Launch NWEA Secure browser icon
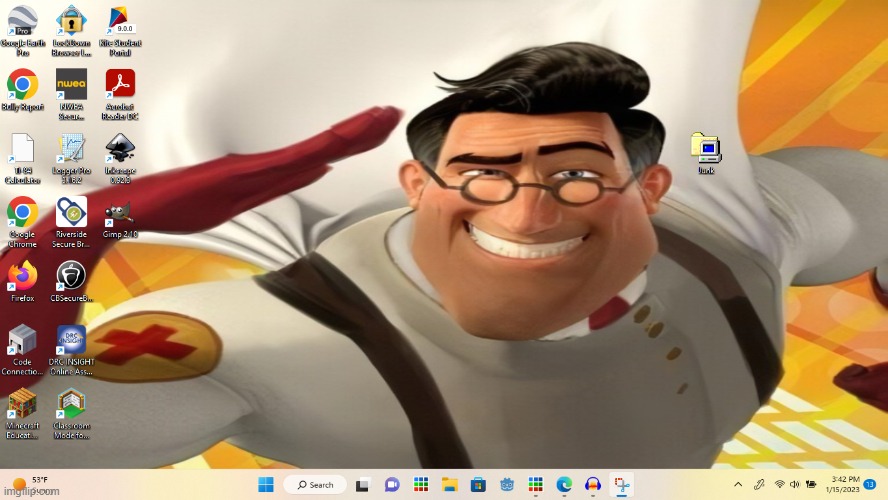The height and width of the screenshot is (500, 888). (x=71, y=94)
